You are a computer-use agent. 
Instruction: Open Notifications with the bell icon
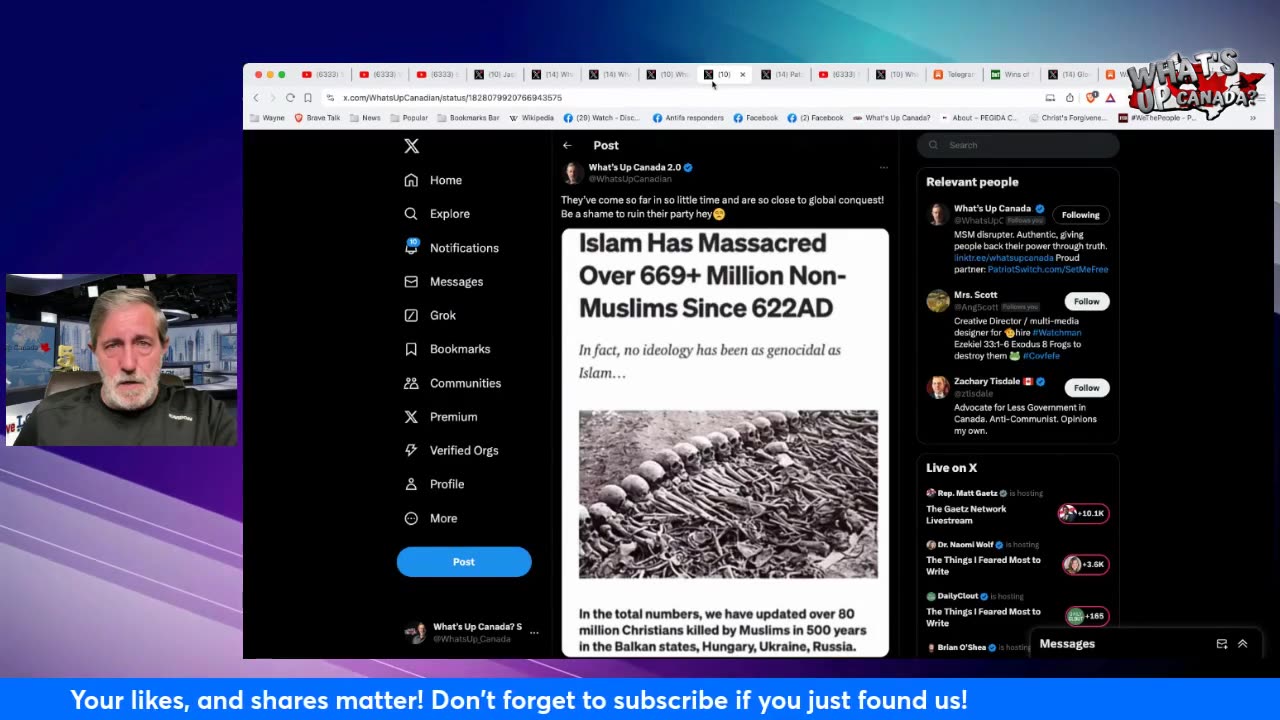tap(451, 248)
